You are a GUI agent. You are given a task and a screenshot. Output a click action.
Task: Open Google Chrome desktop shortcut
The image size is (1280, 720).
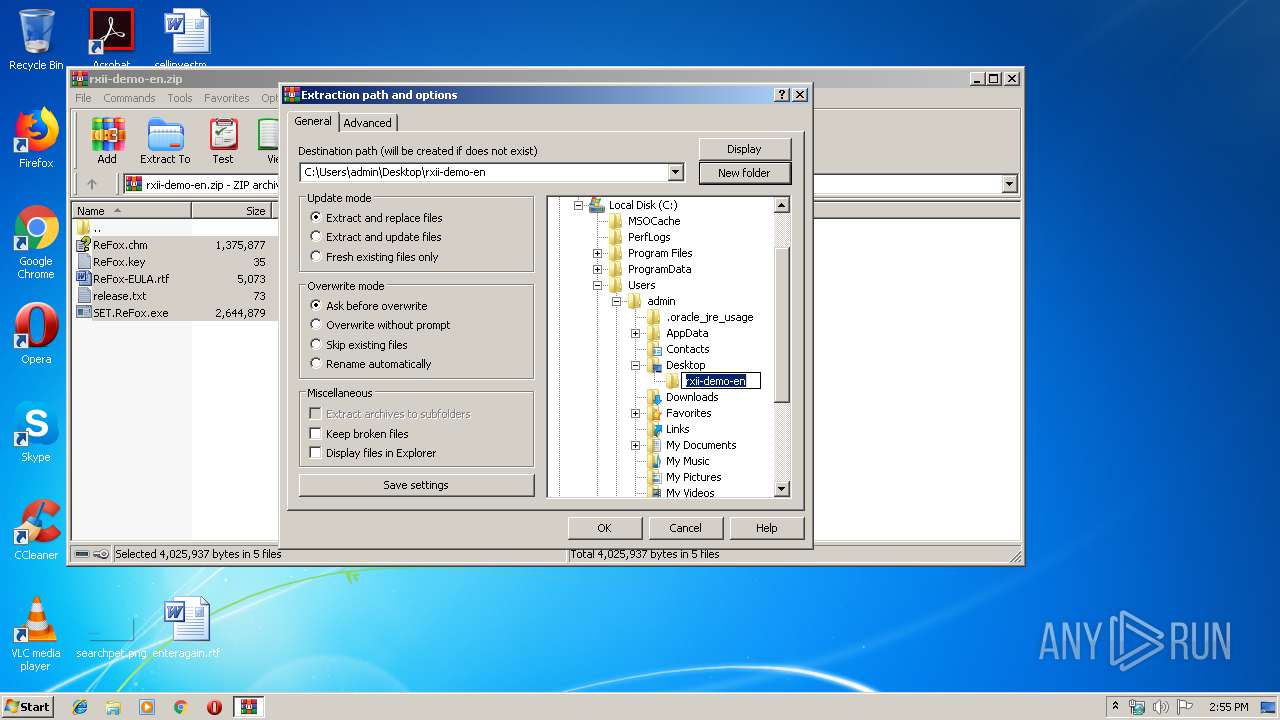[36, 242]
